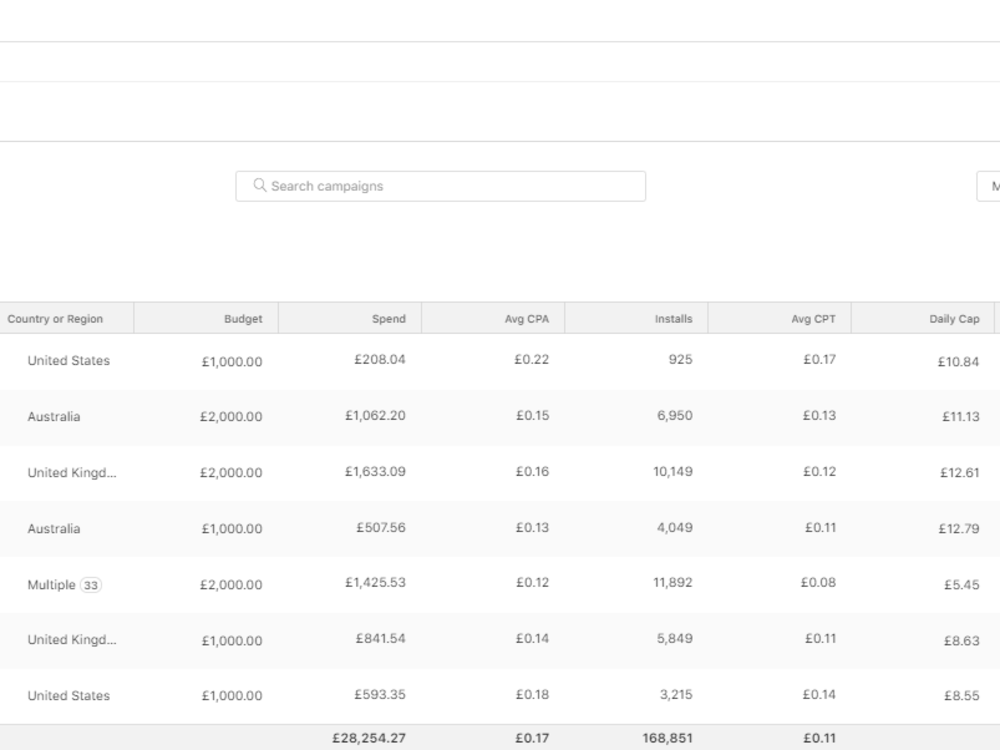Click the Search campaigns input field
Screen dimensions: 1000x750
[x=440, y=186]
